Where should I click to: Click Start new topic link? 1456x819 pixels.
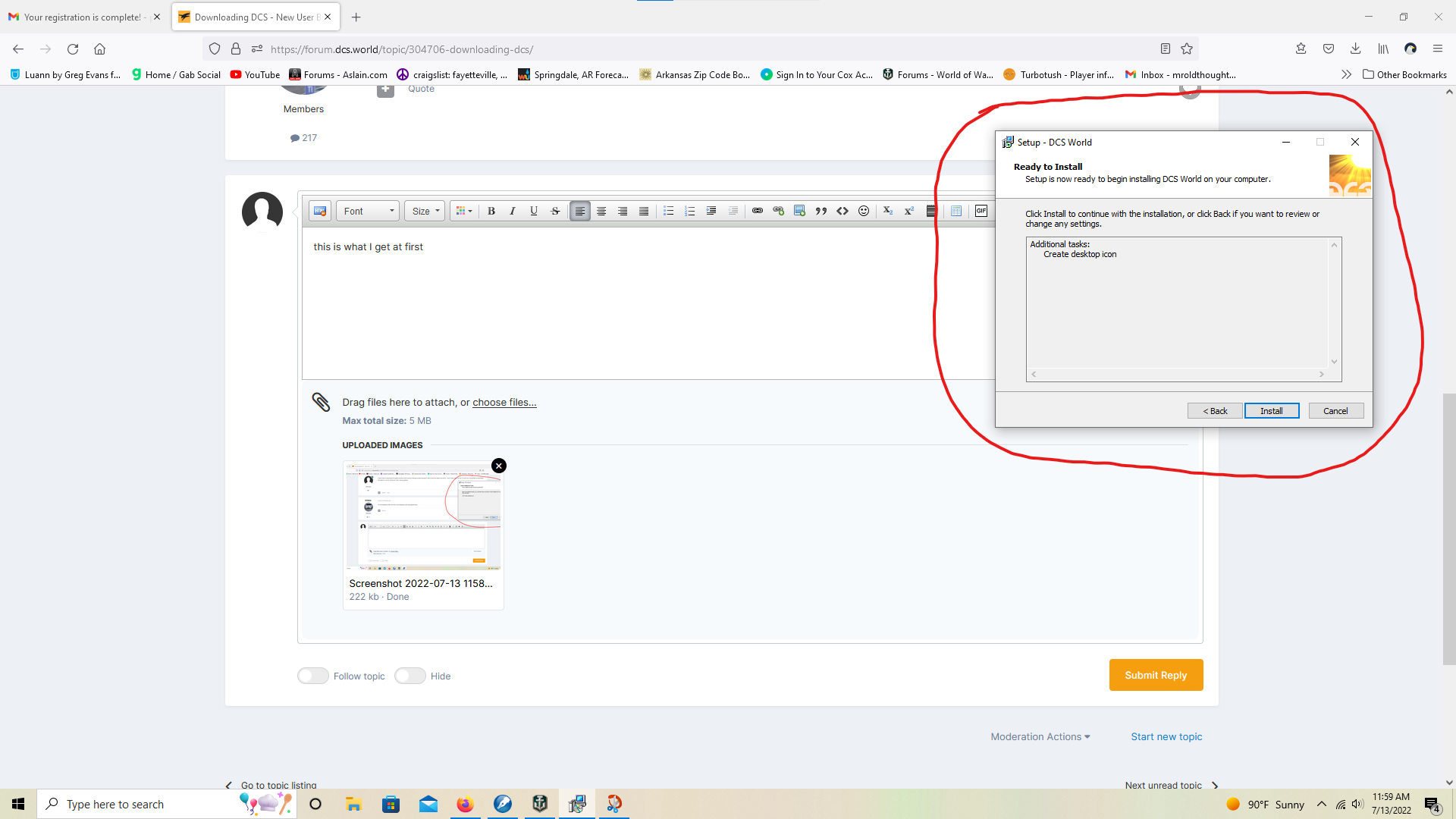[1166, 736]
